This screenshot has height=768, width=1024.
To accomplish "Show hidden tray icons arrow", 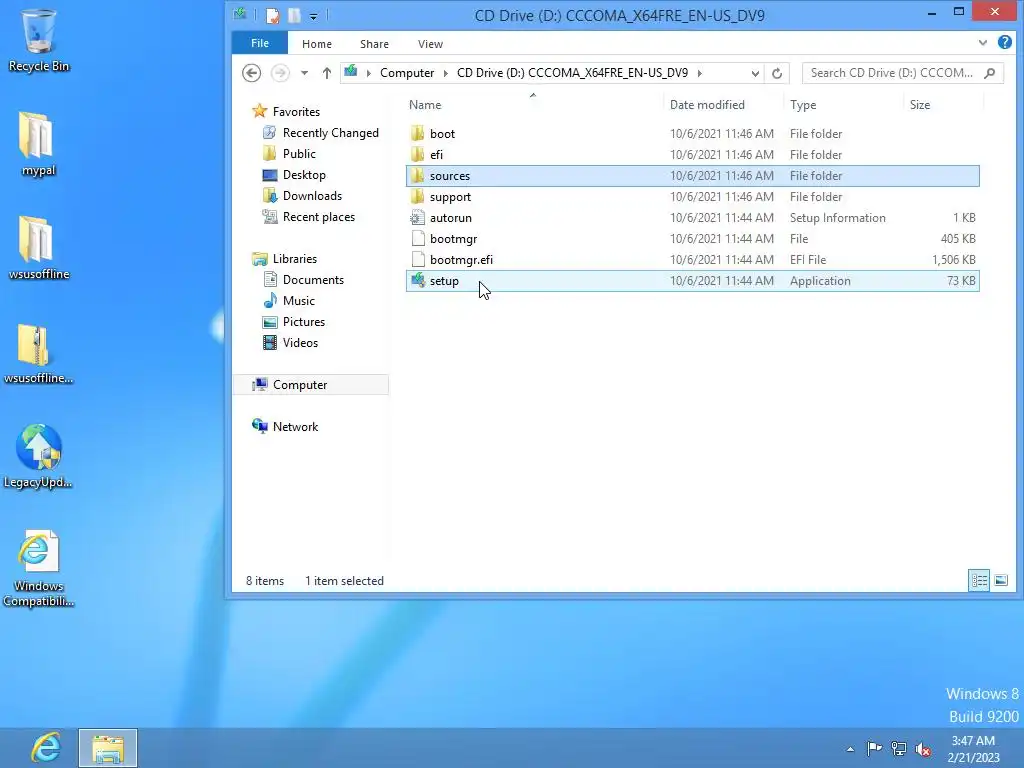I will [850, 749].
